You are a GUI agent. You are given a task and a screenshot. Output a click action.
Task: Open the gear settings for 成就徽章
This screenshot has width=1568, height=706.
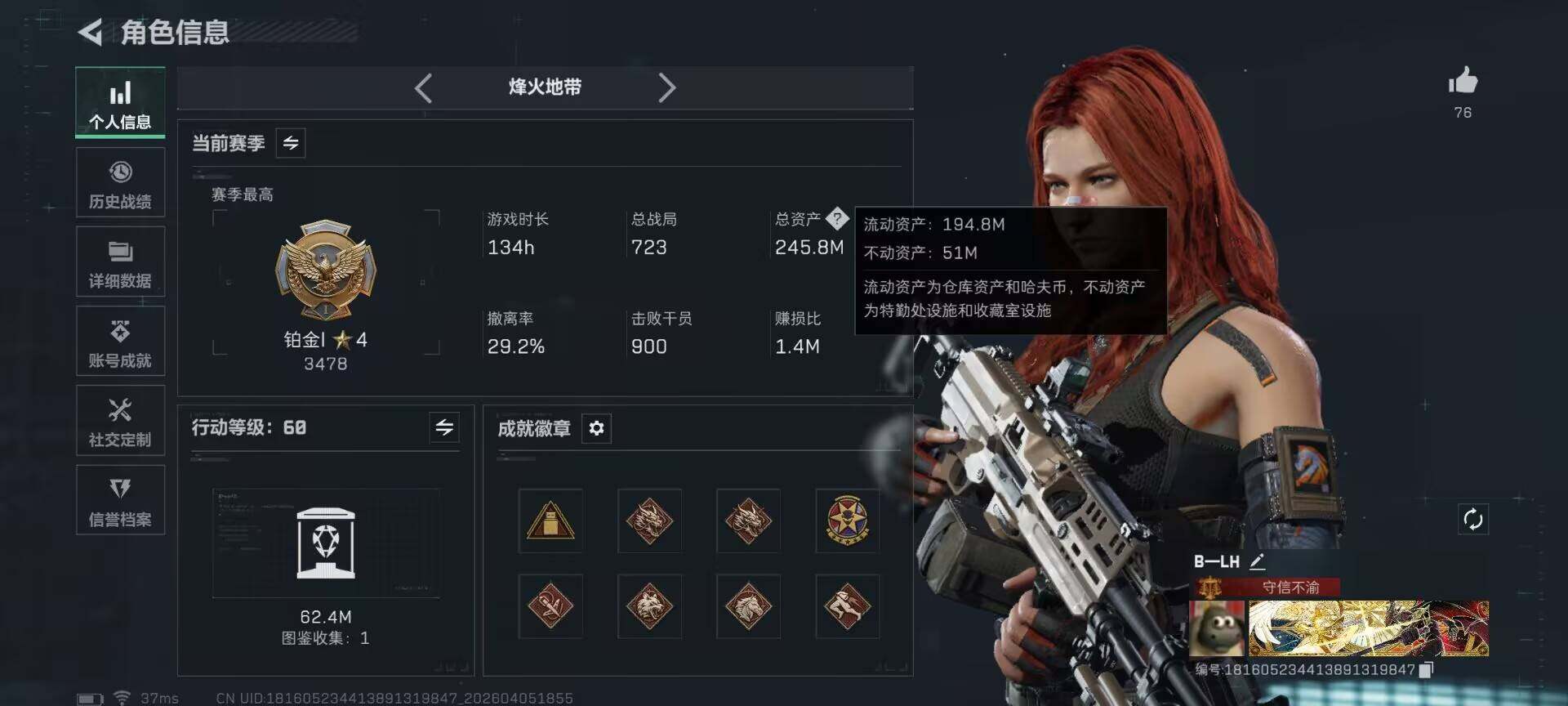(596, 428)
